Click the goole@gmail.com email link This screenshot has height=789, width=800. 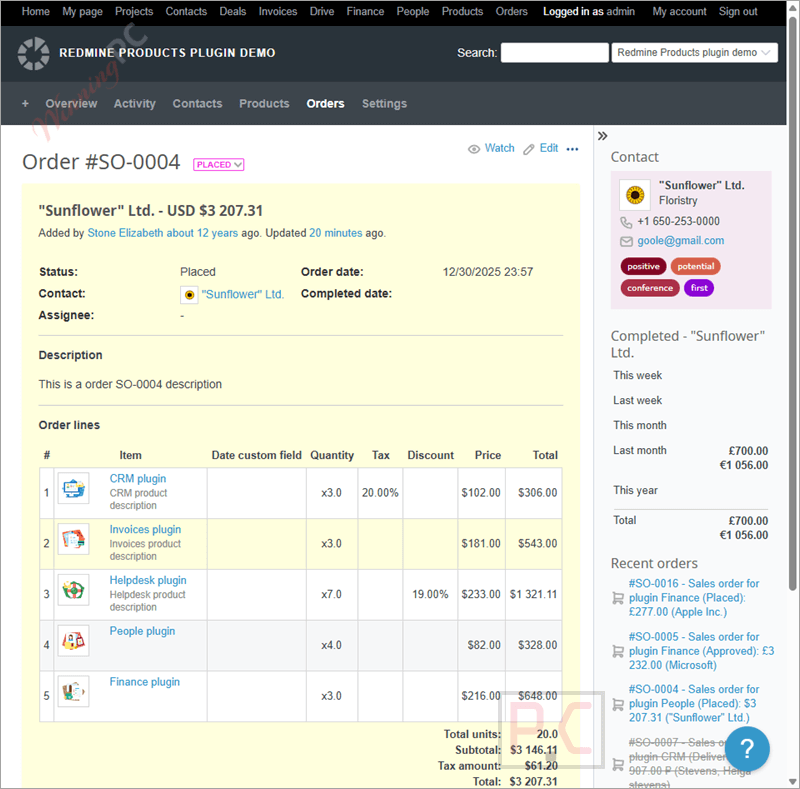[681, 241]
